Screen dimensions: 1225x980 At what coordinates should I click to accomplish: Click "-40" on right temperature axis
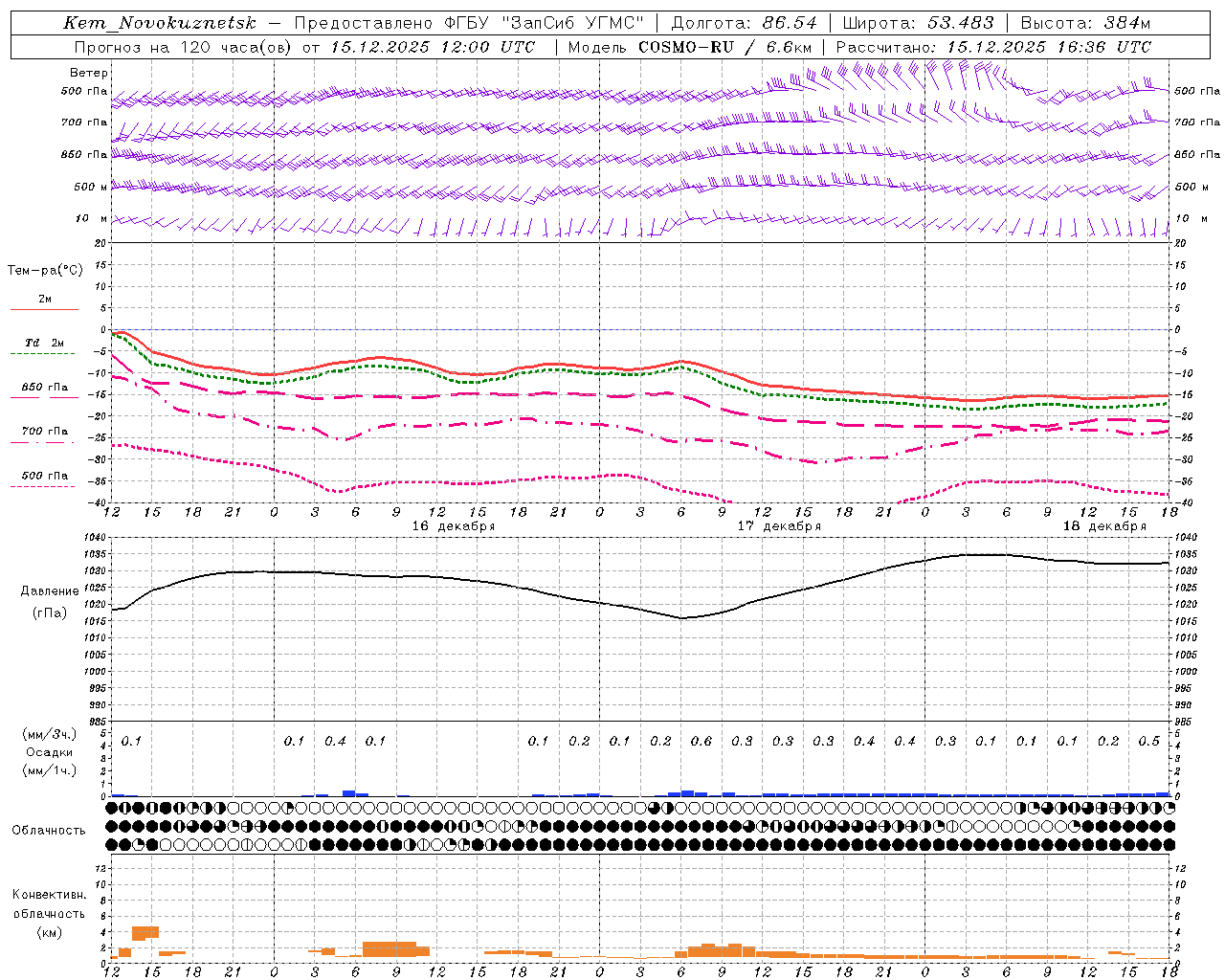click(x=1185, y=503)
